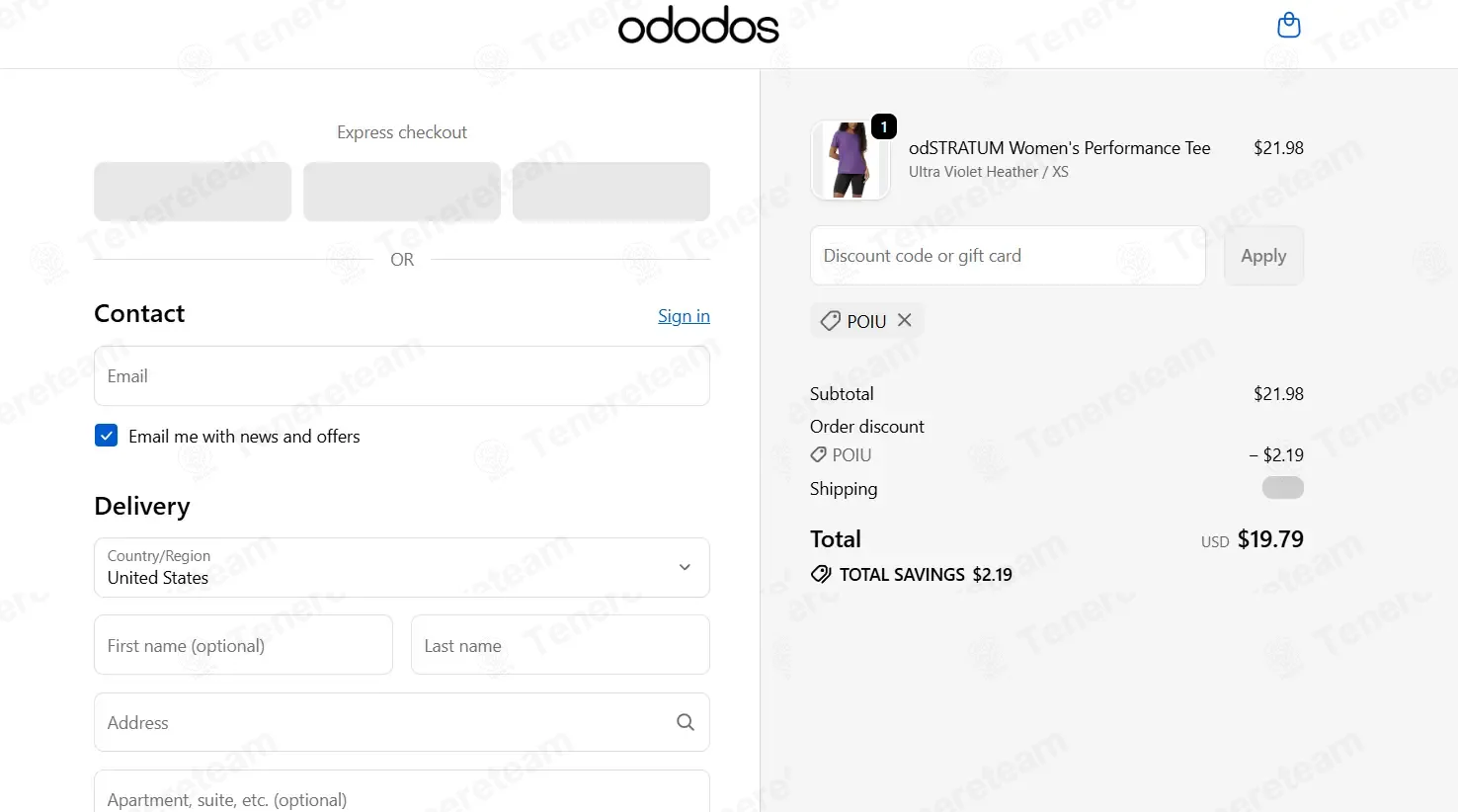Click the First name (optional) field

tap(243, 645)
